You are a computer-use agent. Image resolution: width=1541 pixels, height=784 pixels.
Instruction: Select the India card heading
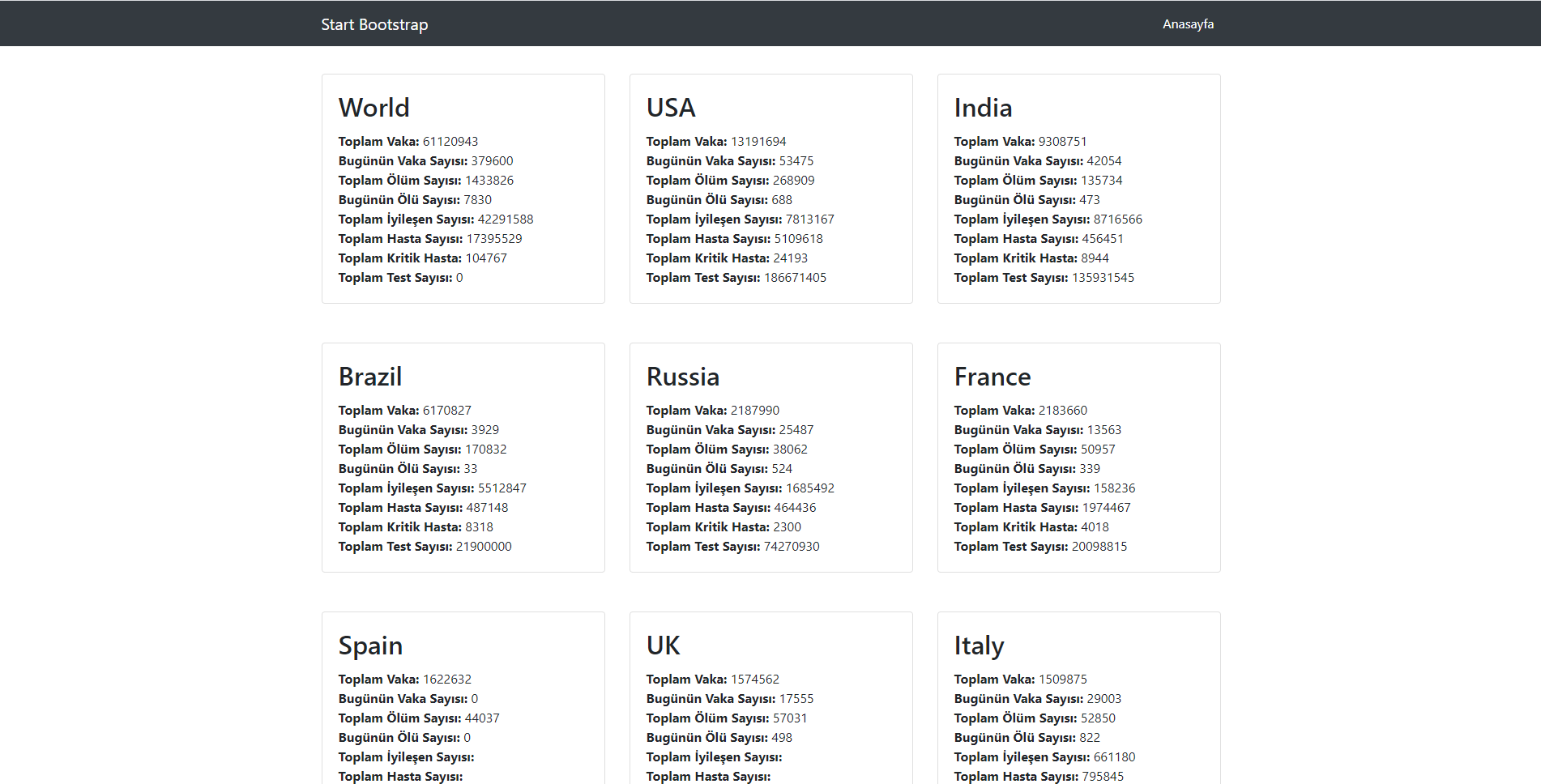pyautogui.click(x=983, y=108)
